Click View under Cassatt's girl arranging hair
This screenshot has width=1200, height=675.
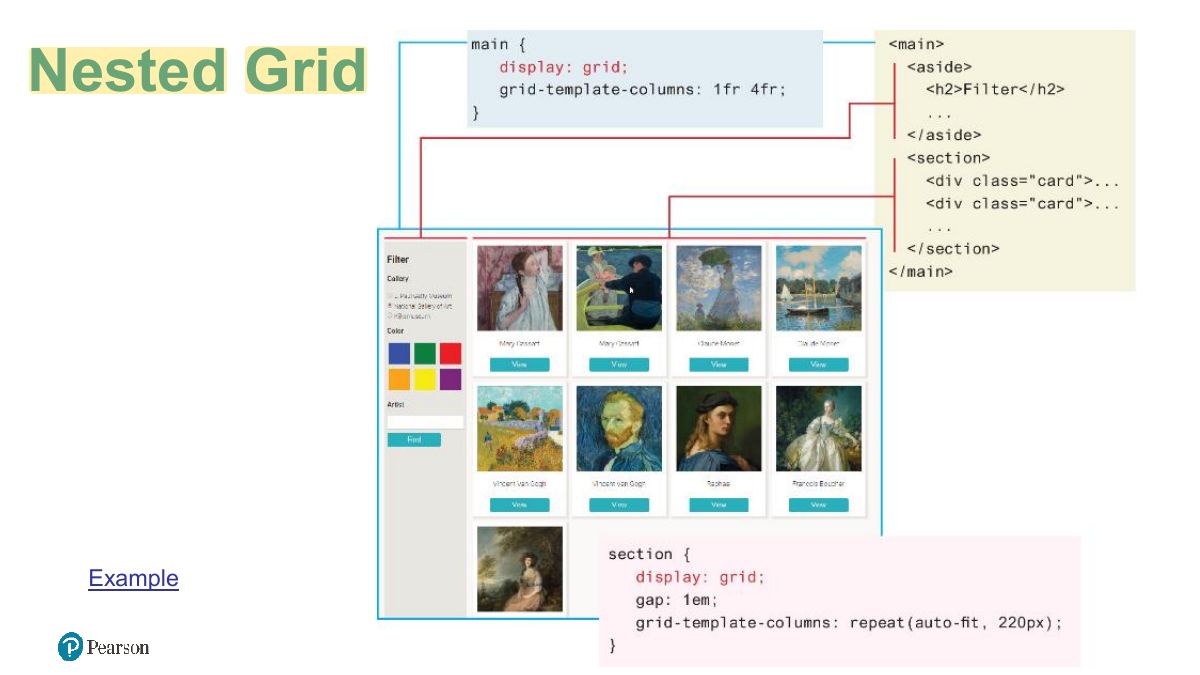[519, 365]
